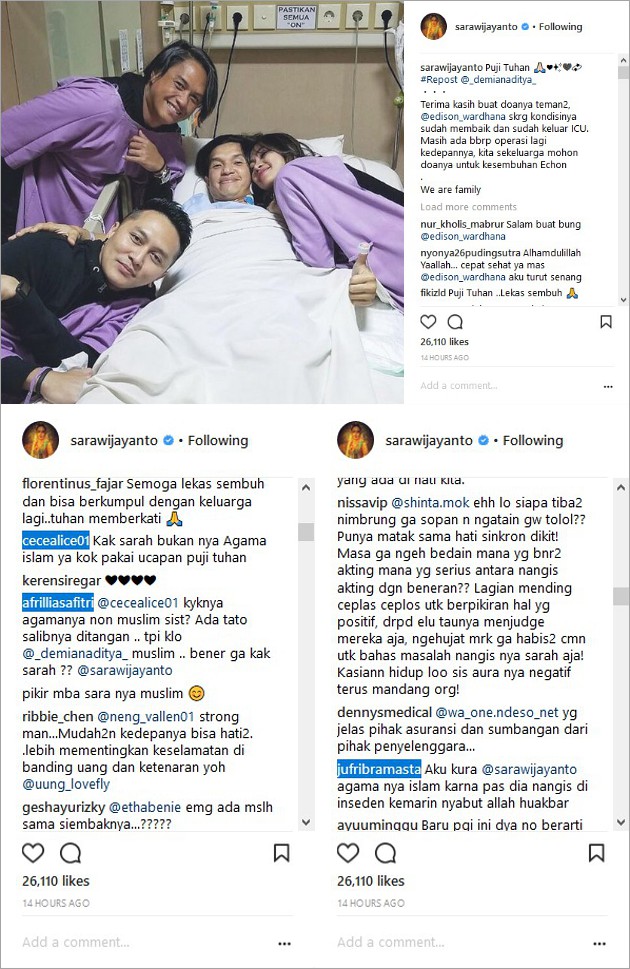Open more options dots in top panel
The width and height of the screenshot is (630, 969).
pos(608,386)
